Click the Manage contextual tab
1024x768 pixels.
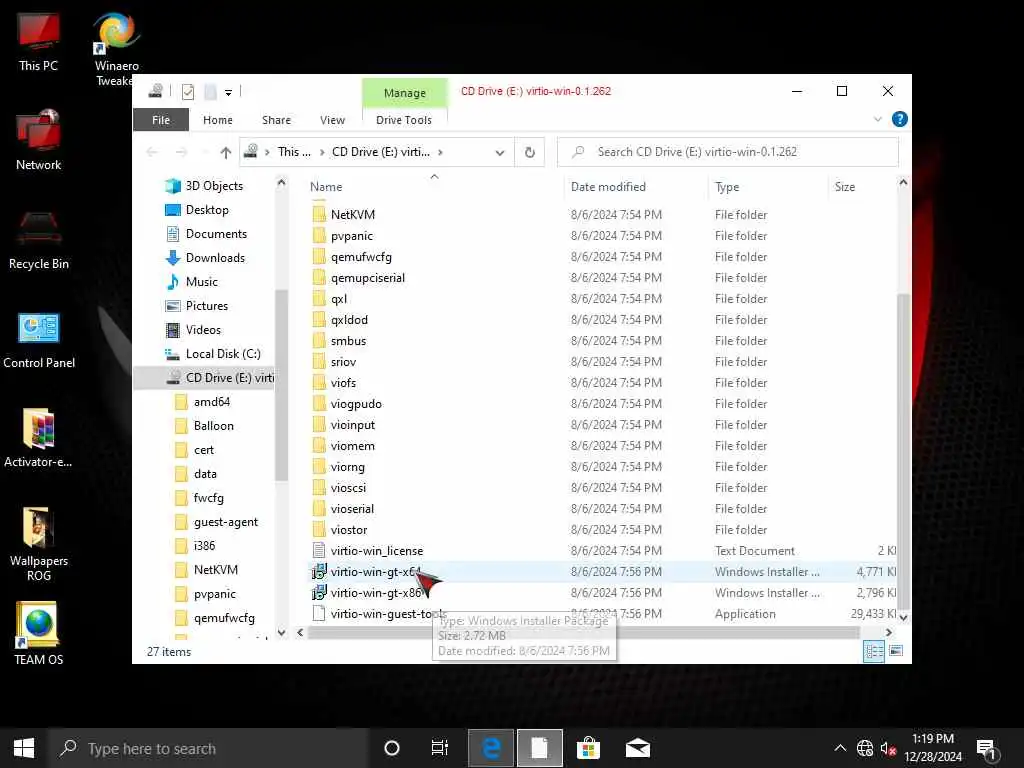(x=404, y=93)
